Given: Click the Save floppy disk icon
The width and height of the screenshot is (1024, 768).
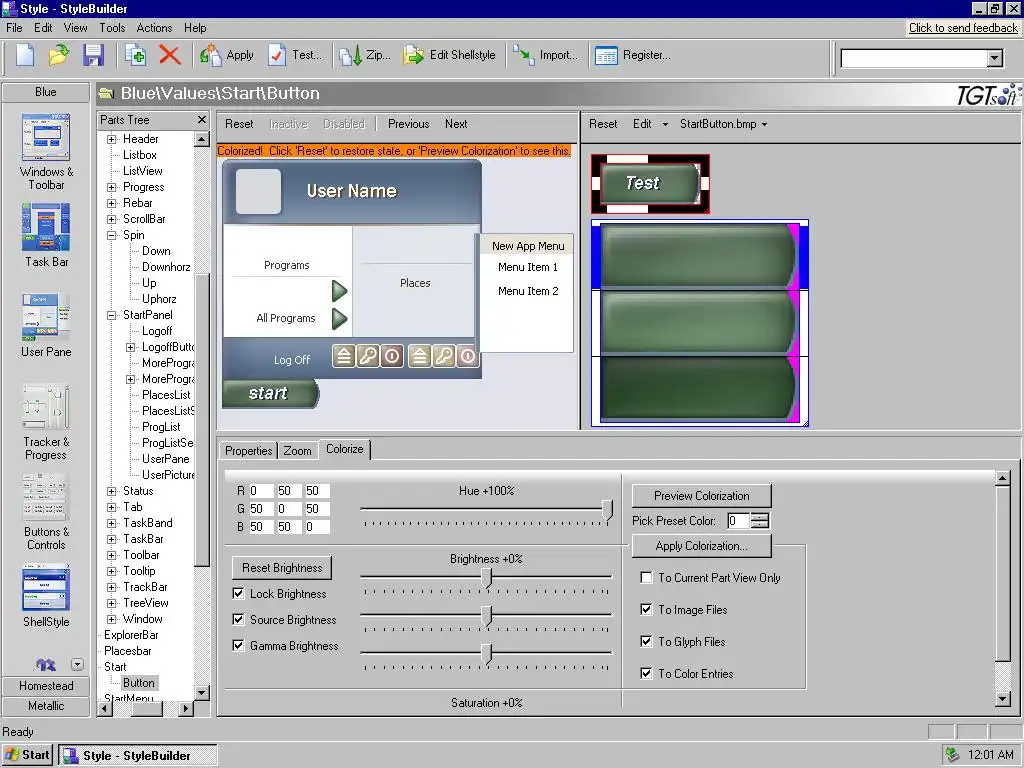Looking at the screenshot, I should tap(93, 55).
